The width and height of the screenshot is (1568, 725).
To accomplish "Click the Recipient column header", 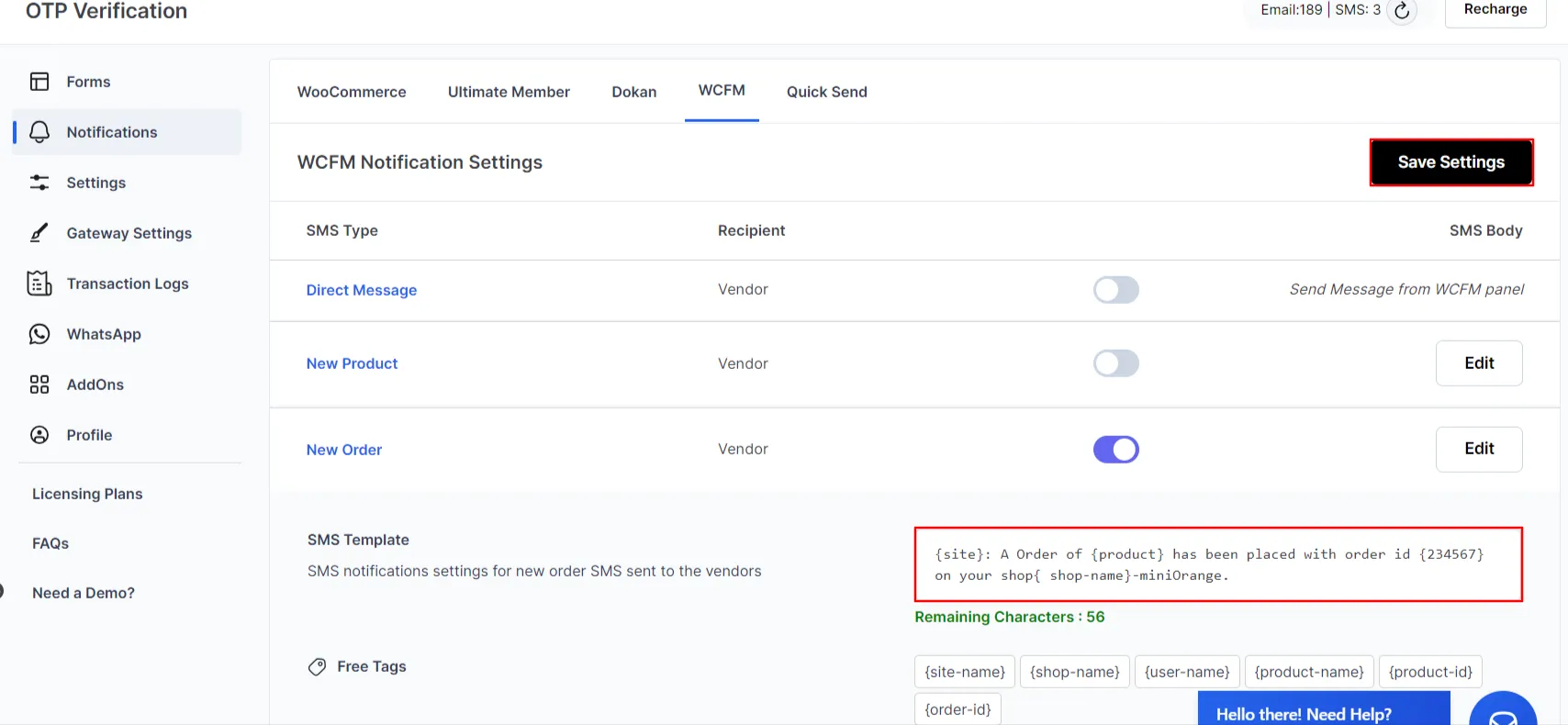I will [x=751, y=230].
